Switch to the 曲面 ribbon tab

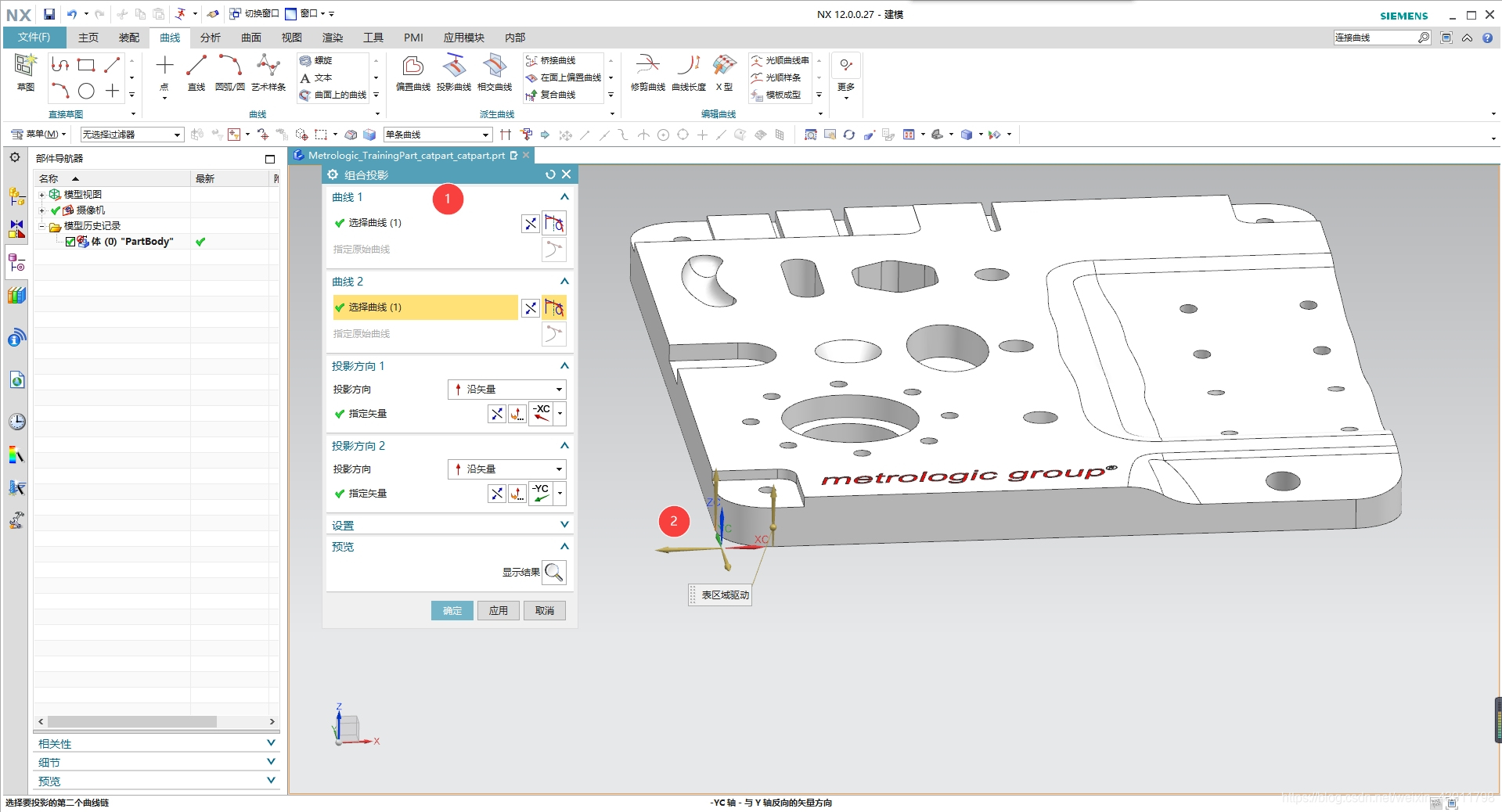click(x=251, y=38)
